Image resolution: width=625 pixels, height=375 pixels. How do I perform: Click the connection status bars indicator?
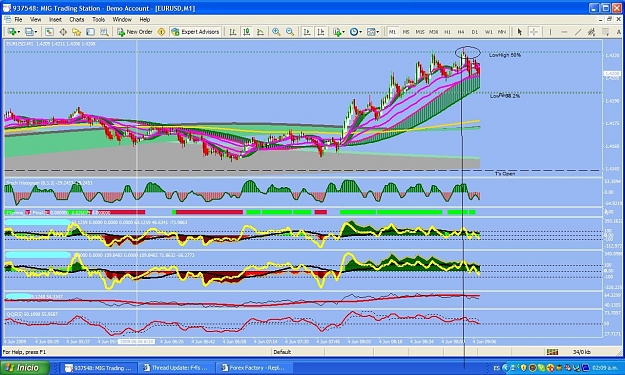click(x=552, y=352)
